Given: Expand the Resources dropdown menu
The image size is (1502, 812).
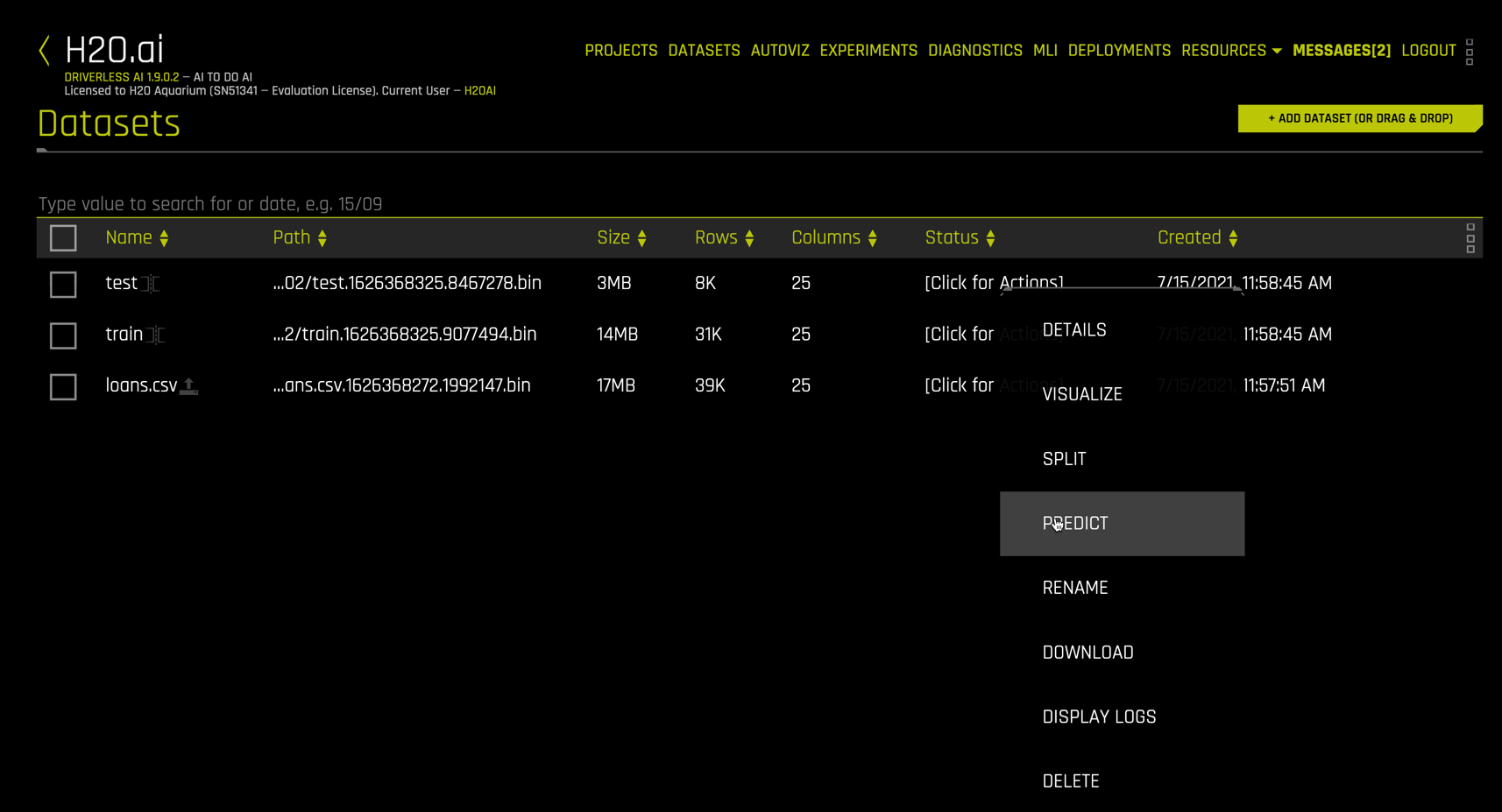Looking at the screenshot, I should coord(1231,51).
